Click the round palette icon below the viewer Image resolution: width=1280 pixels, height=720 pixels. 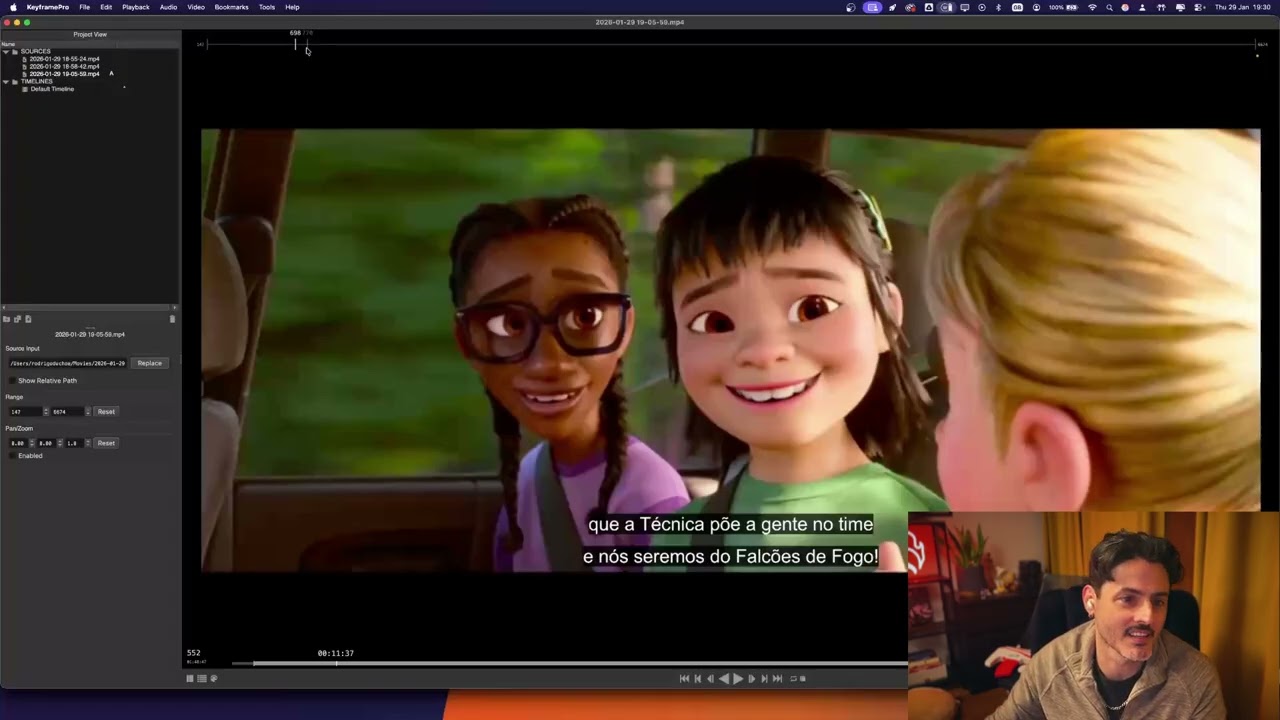213,678
